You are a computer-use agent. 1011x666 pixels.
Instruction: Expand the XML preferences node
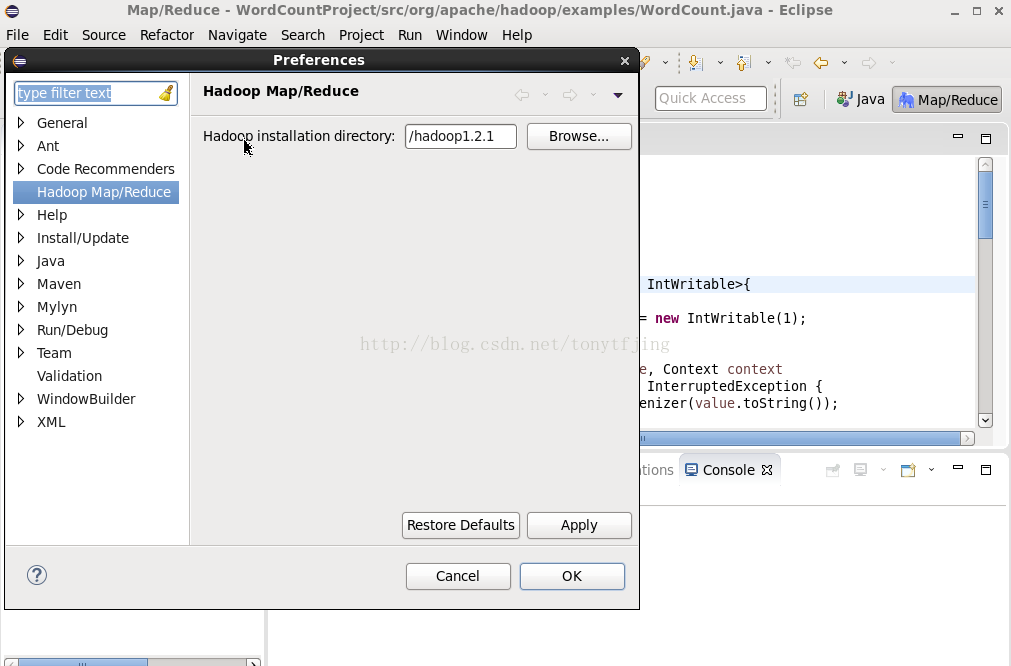click(21, 422)
